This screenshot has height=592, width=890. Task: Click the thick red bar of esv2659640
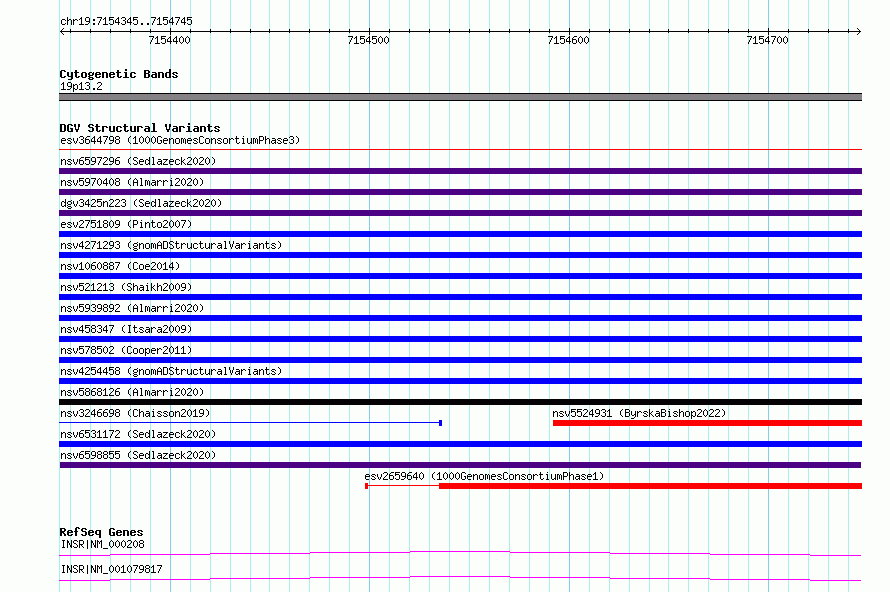pos(650,486)
